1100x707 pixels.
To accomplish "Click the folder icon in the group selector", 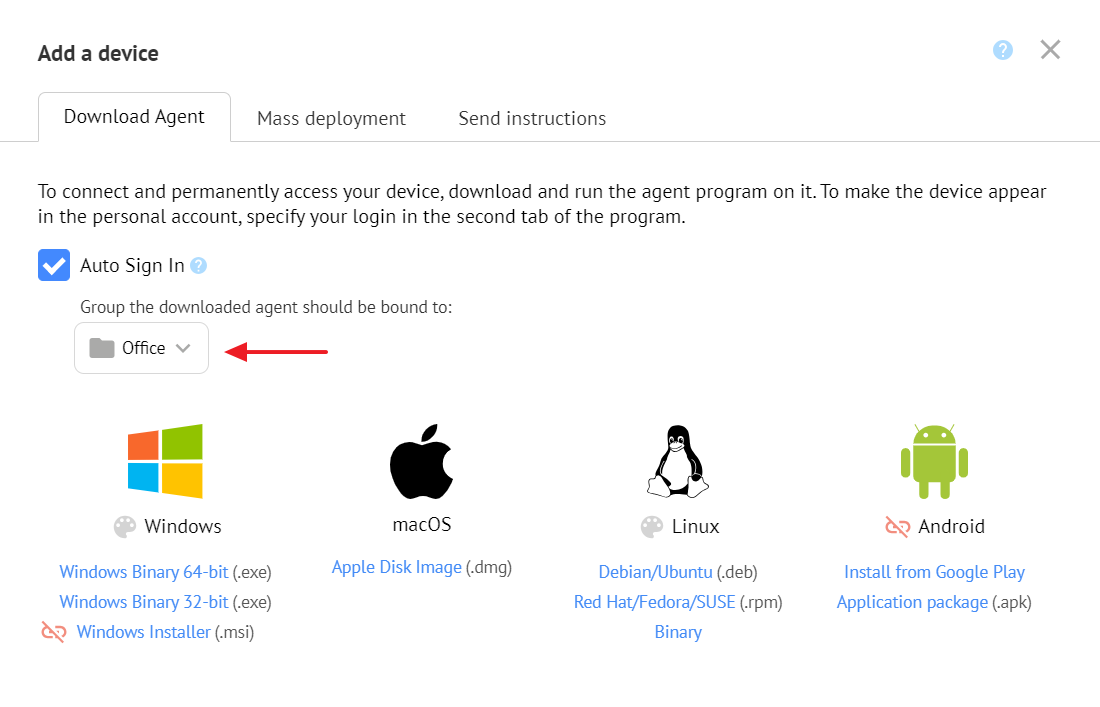I will [102, 348].
